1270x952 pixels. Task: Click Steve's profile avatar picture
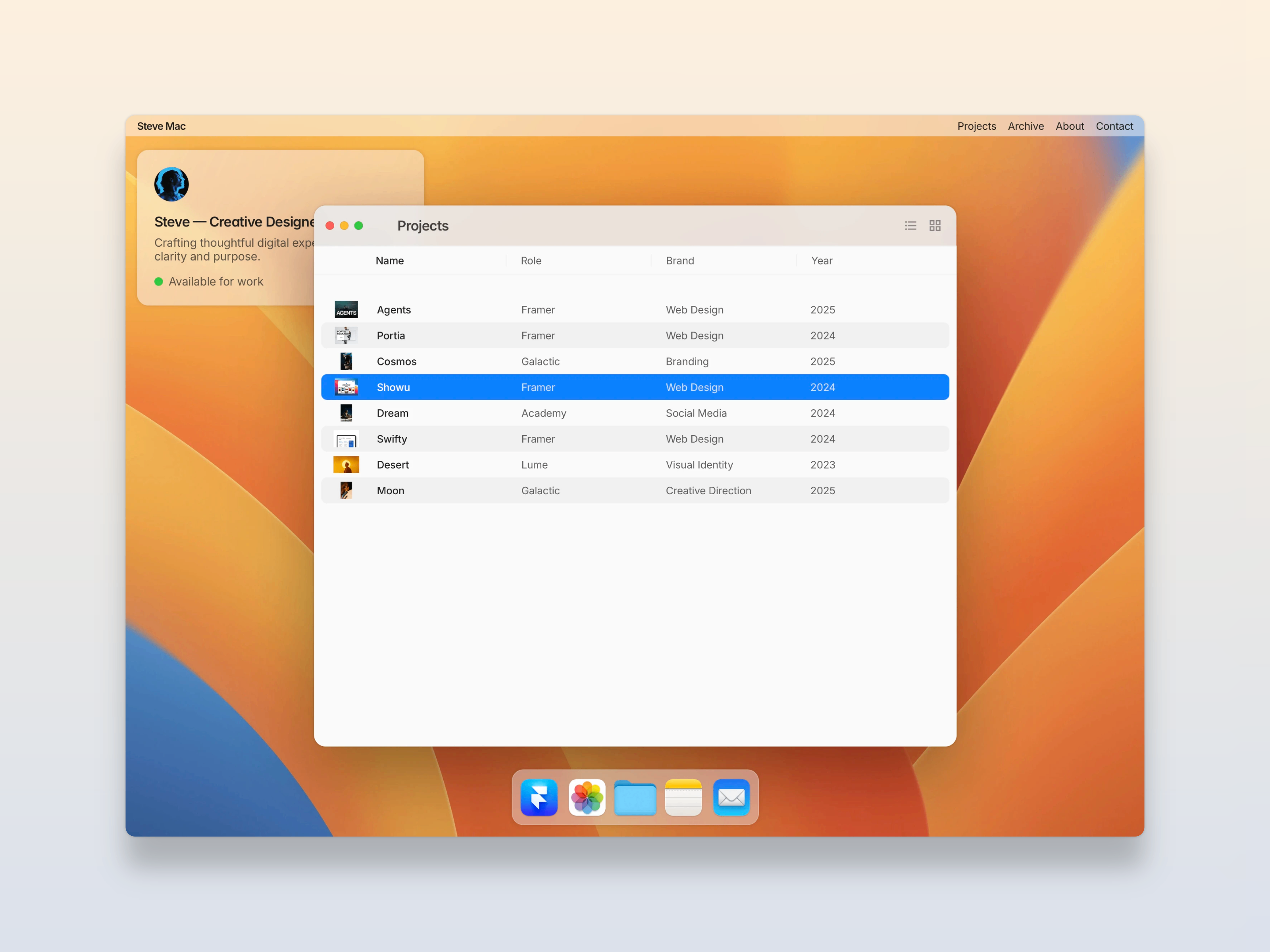pyautogui.click(x=172, y=184)
